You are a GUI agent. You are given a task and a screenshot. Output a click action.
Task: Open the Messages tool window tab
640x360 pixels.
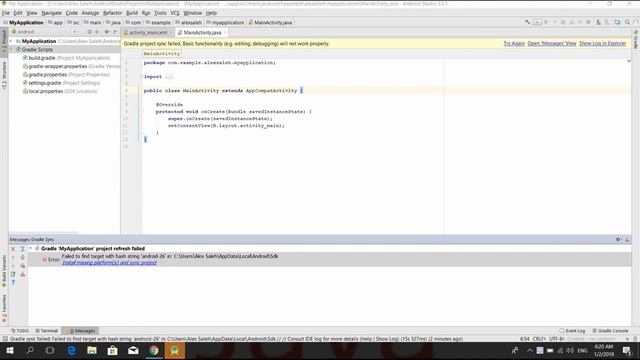click(x=80, y=331)
